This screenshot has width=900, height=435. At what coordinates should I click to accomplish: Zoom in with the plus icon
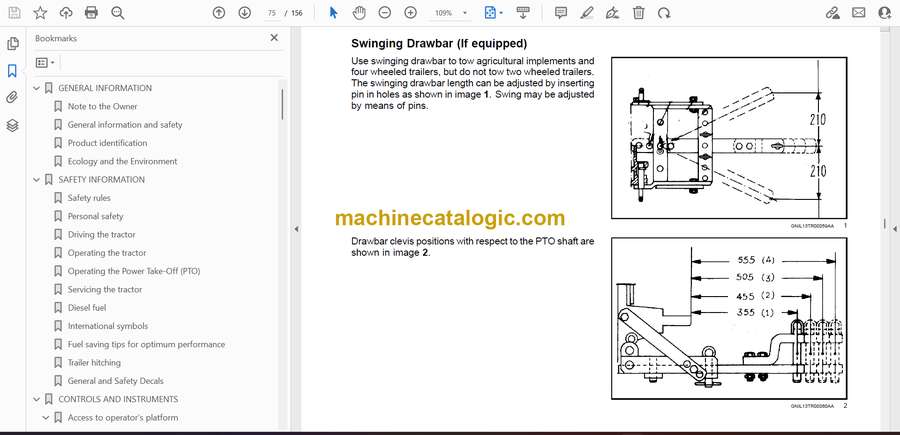pos(410,13)
